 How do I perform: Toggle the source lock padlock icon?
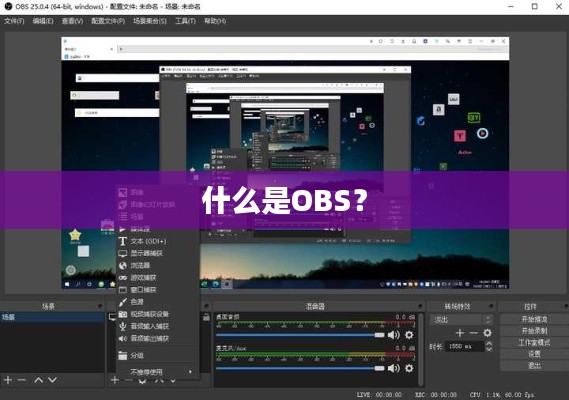coord(206,317)
